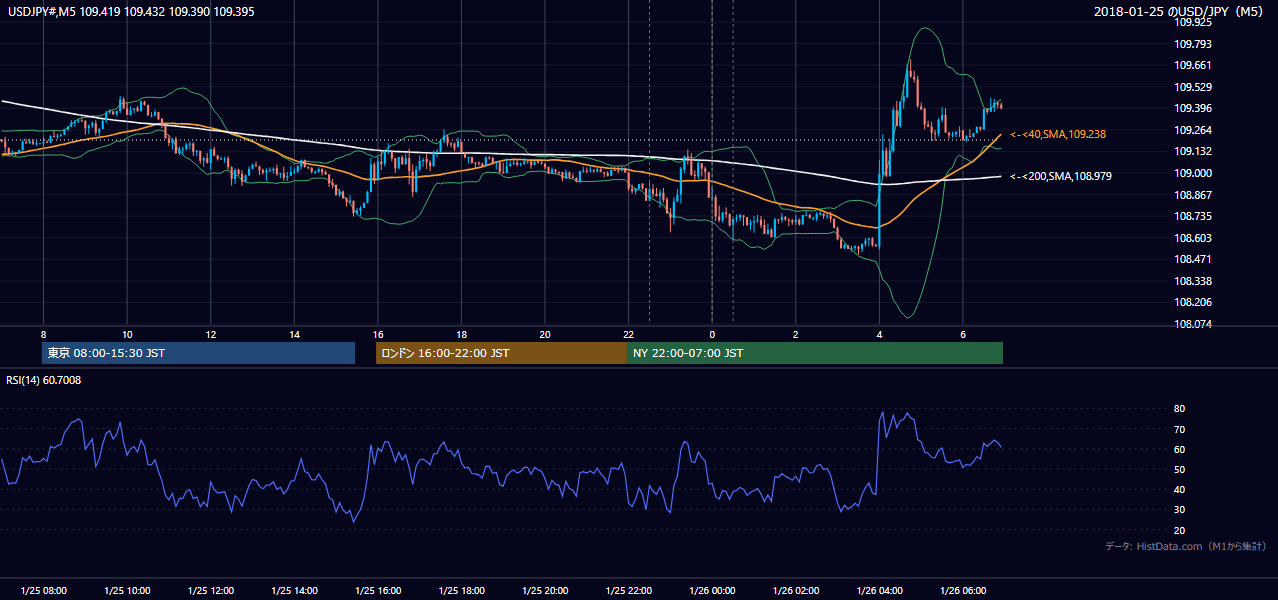Click the hour label 8 under the price chart
Screen dimensions: 1278x600
point(43,334)
